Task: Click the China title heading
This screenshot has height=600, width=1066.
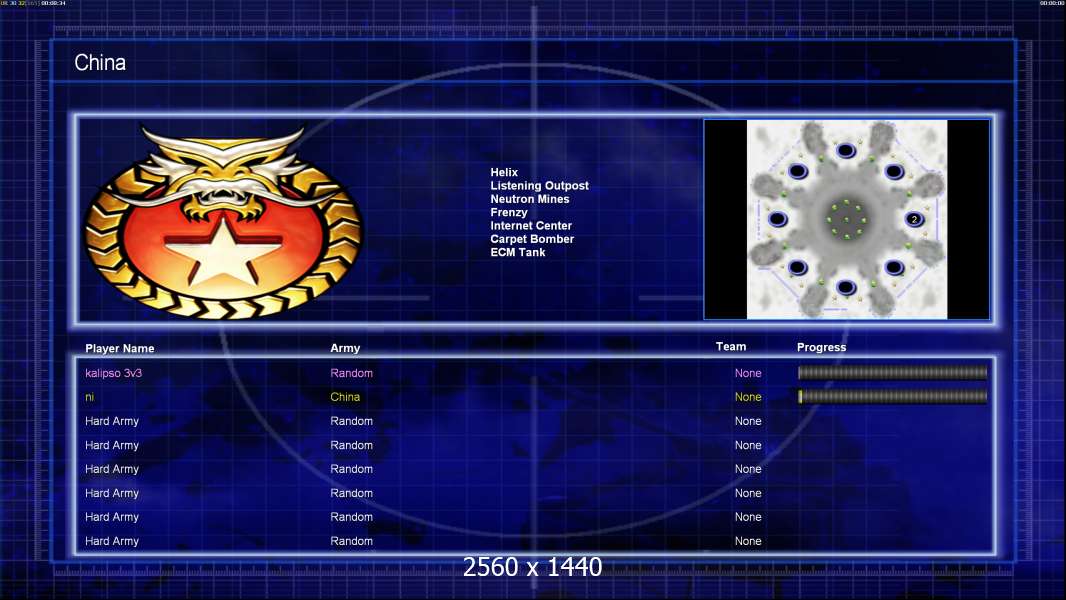Action: 100,63
